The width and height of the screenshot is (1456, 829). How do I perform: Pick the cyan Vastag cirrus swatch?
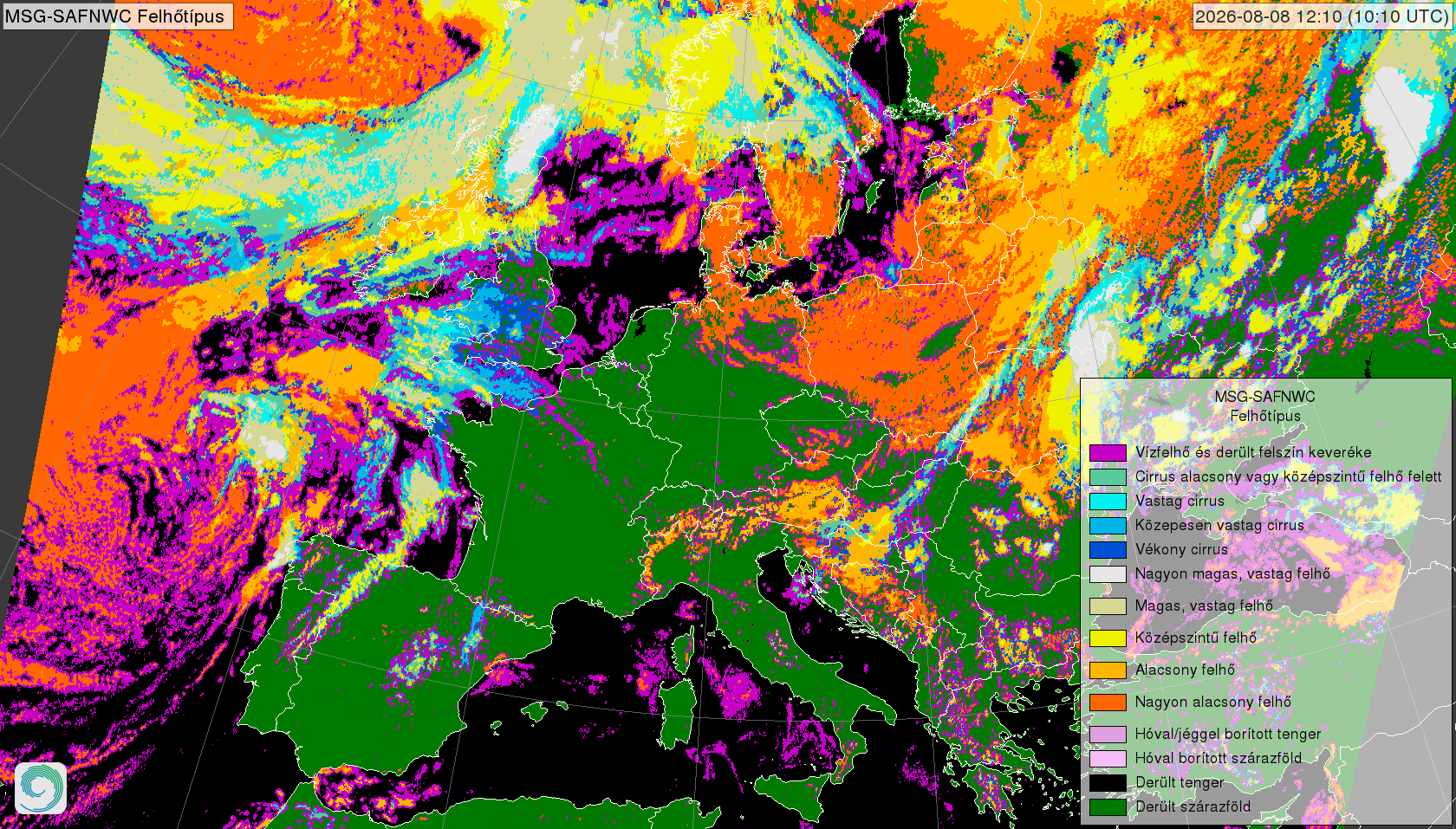tap(1108, 501)
